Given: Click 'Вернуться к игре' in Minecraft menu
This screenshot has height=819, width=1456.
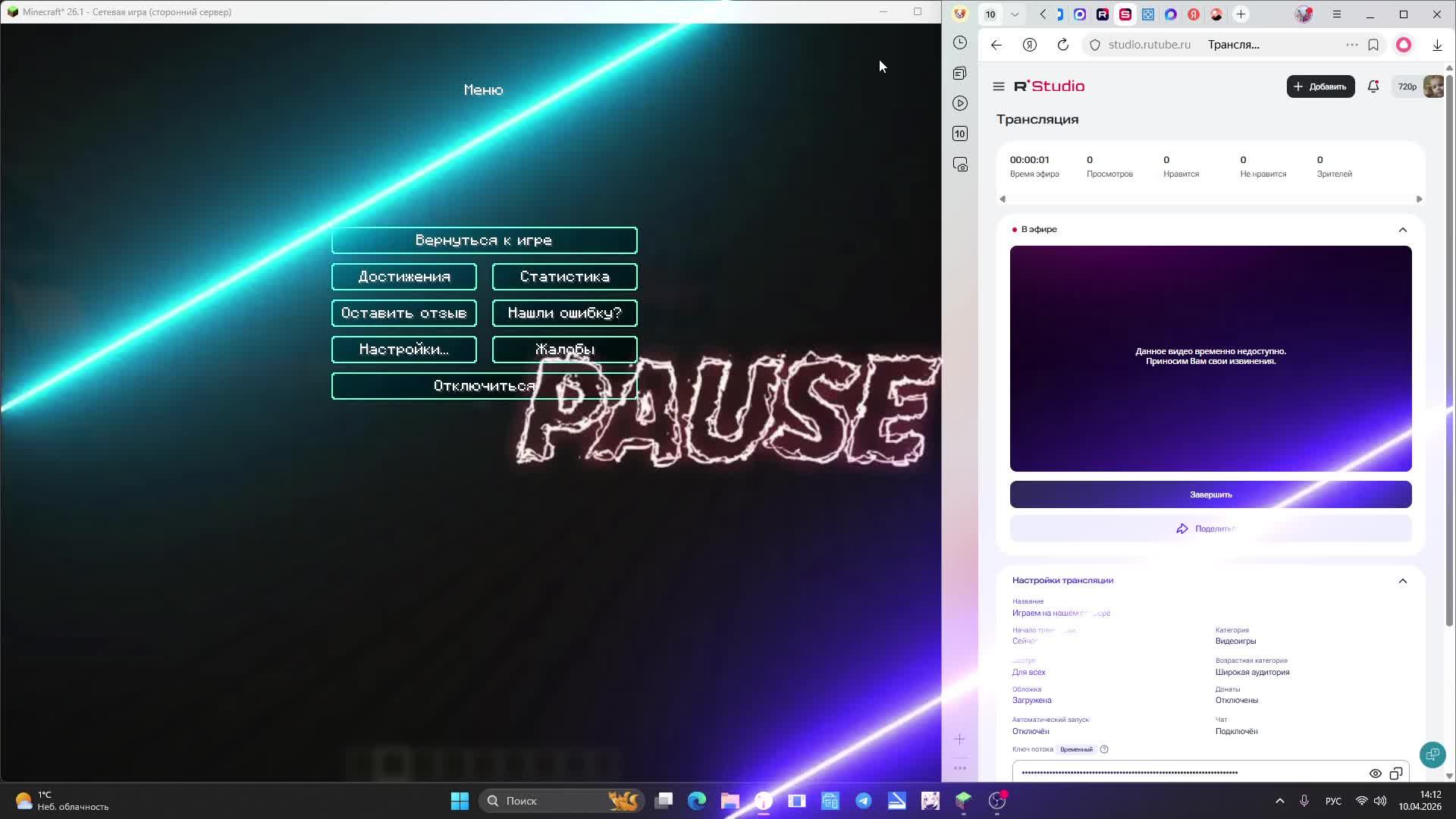Looking at the screenshot, I should [x=484, y=240].
